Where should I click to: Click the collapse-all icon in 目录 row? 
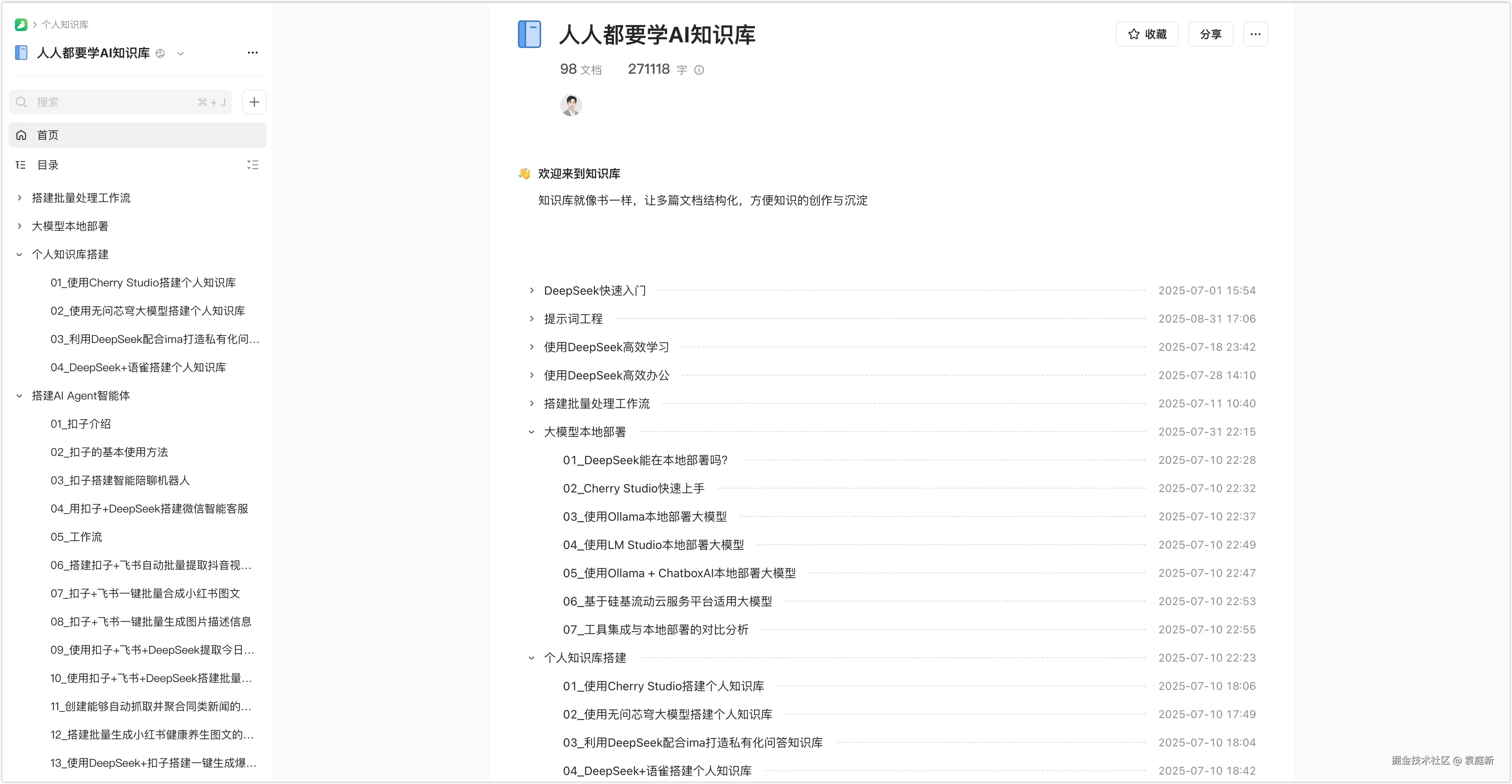[x=252, y=165]
